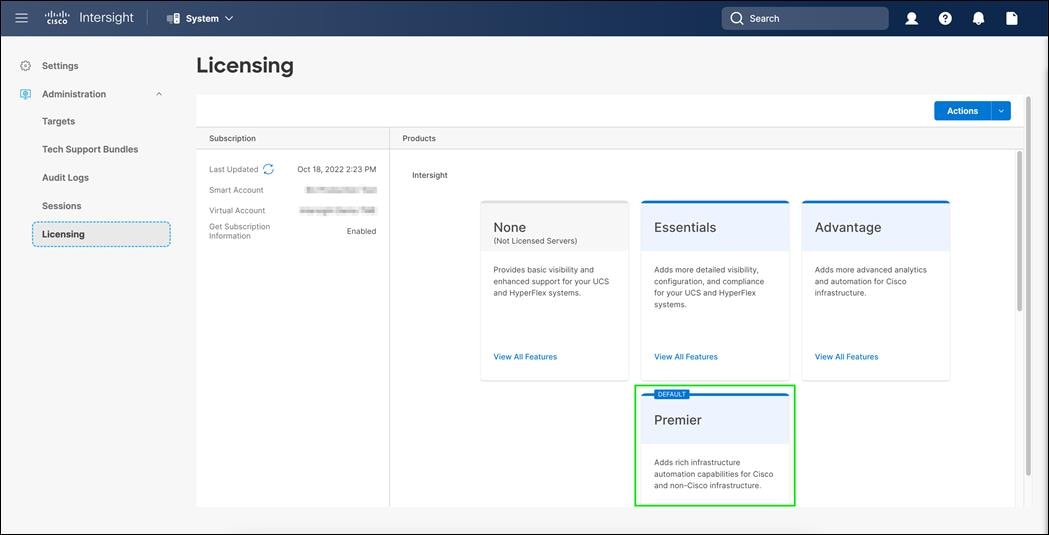
Task: Click the System service icon
Action: click(173, 19)
